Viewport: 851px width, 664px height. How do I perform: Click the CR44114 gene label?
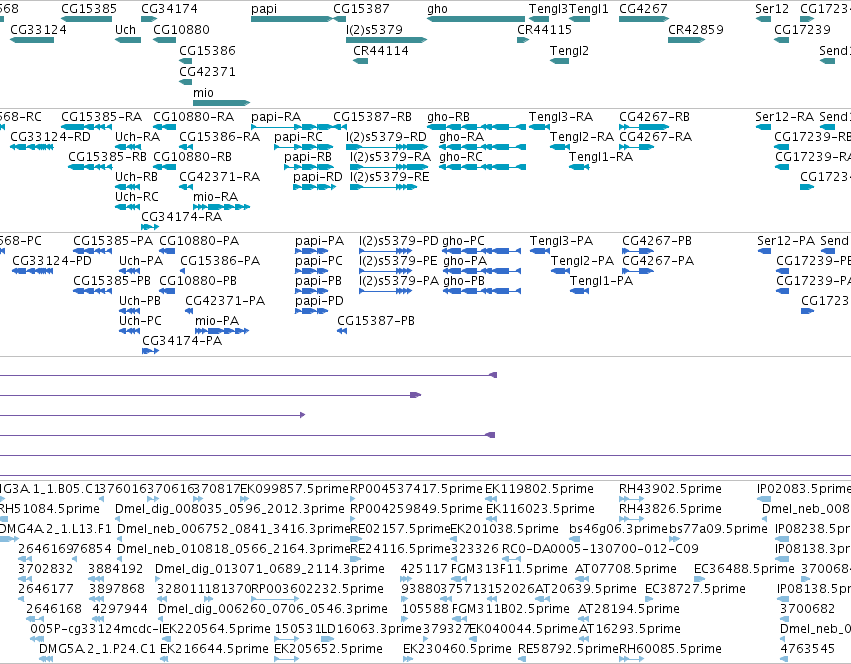[381, 50]
